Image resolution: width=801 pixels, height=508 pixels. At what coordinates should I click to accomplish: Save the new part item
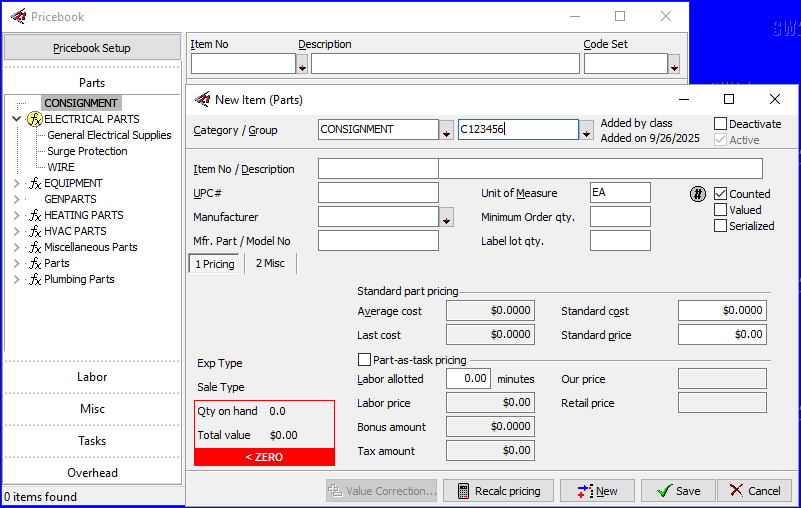[677, 491]
